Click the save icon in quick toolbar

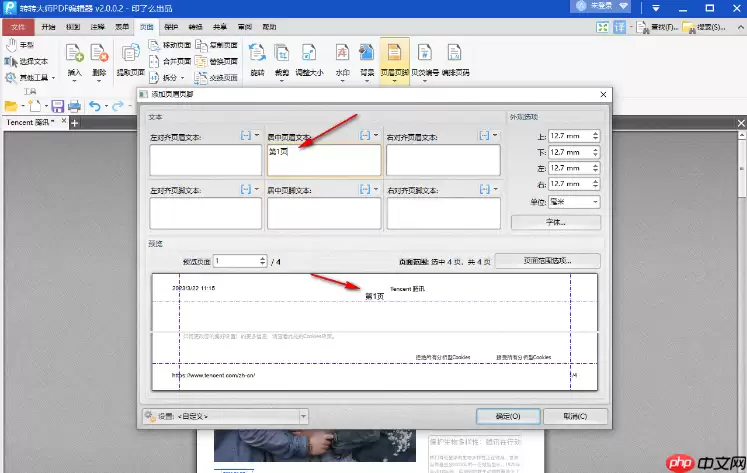coord(58,106)
